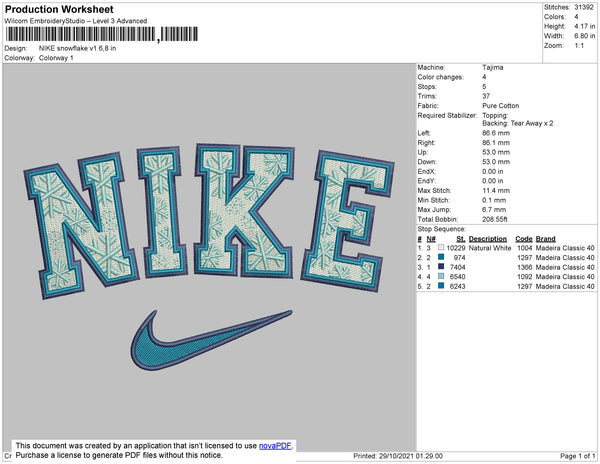Screen dimensions: 600x464
Task: Choose the light blue swatch in the 6540 row
Action: [441, 276]
